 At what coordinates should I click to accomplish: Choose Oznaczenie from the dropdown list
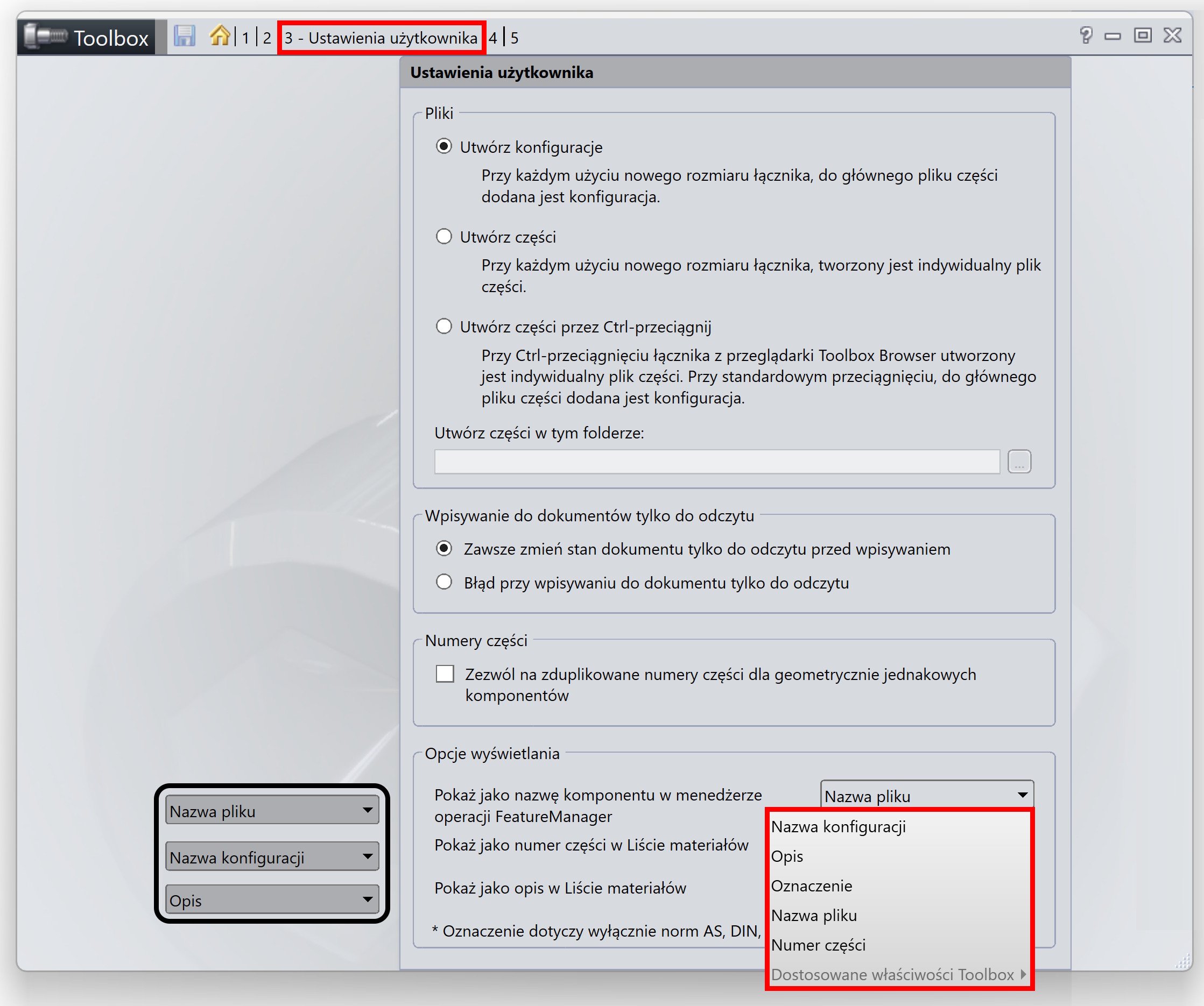[811, 885]
